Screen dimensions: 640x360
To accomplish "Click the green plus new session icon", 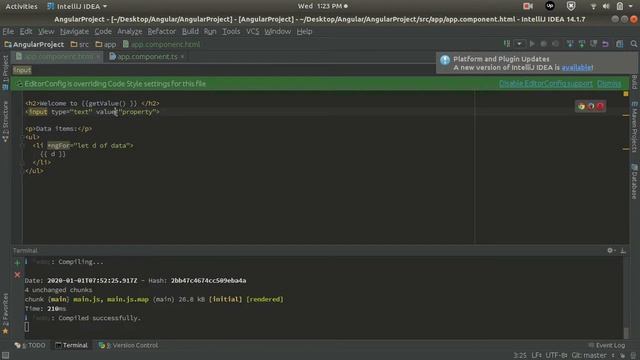I will (17, 263).
